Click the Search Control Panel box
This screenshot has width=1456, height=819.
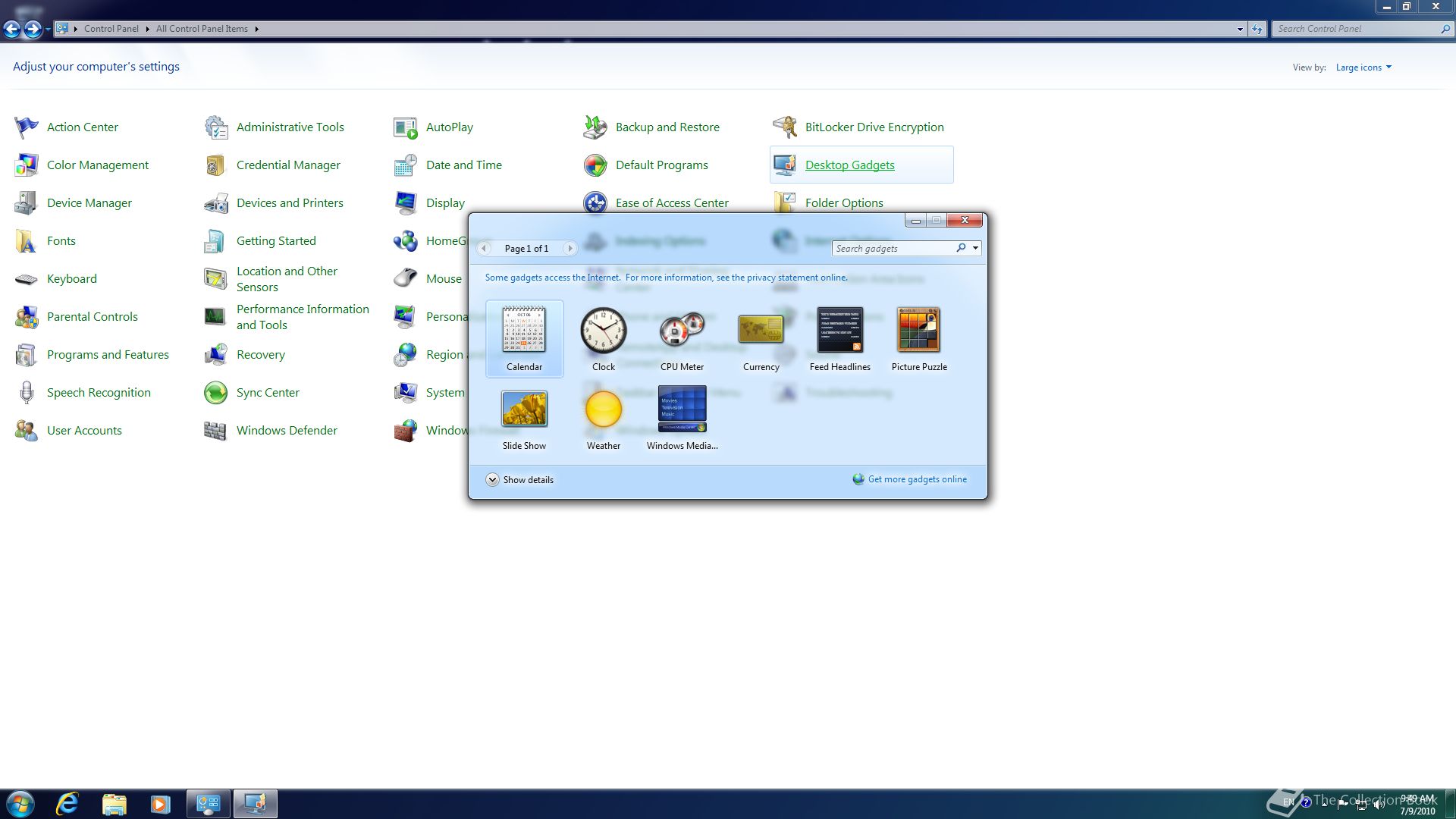point(1362,29)
